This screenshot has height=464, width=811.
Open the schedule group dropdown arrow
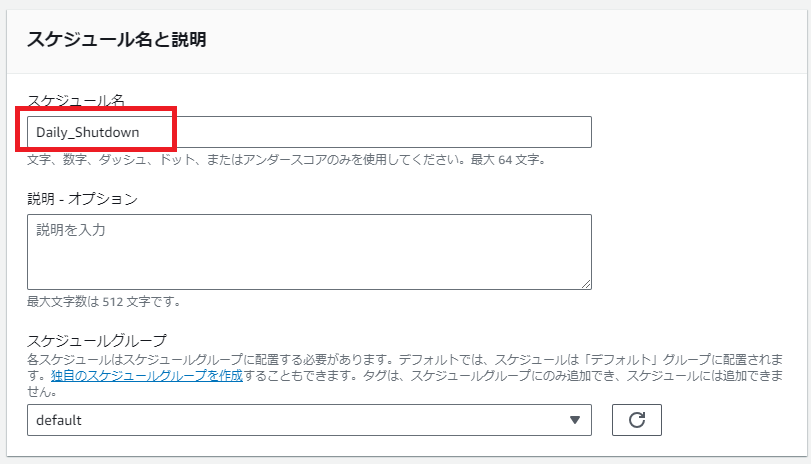574,420
